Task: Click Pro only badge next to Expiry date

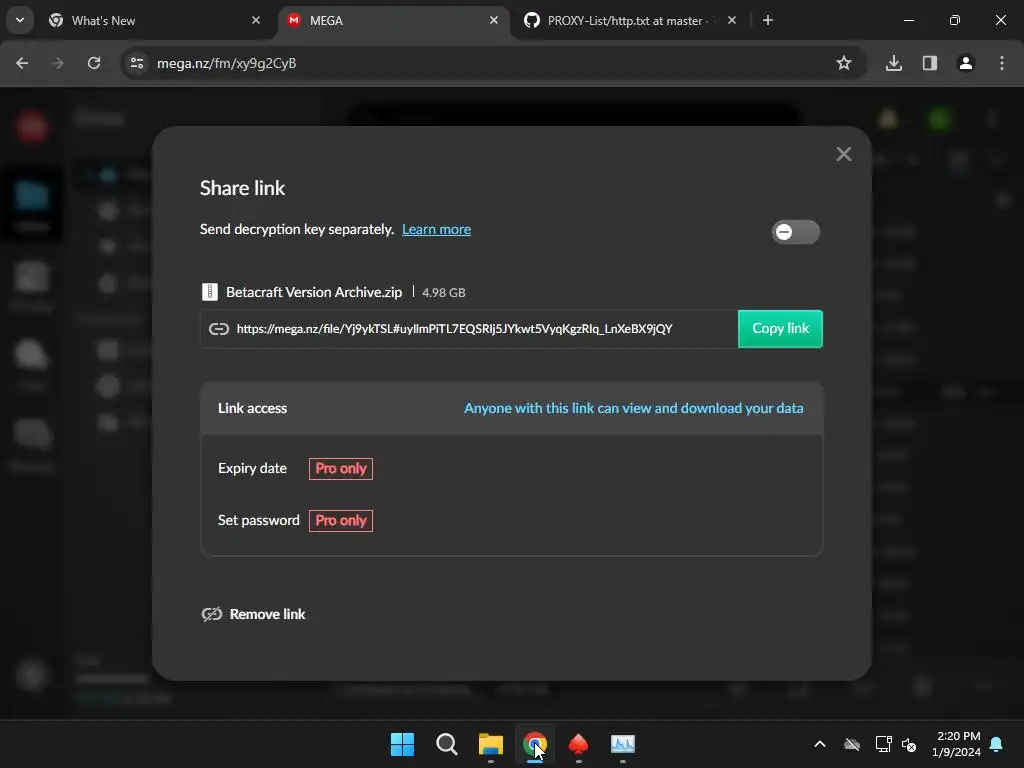Action: (x=341, y=468)
